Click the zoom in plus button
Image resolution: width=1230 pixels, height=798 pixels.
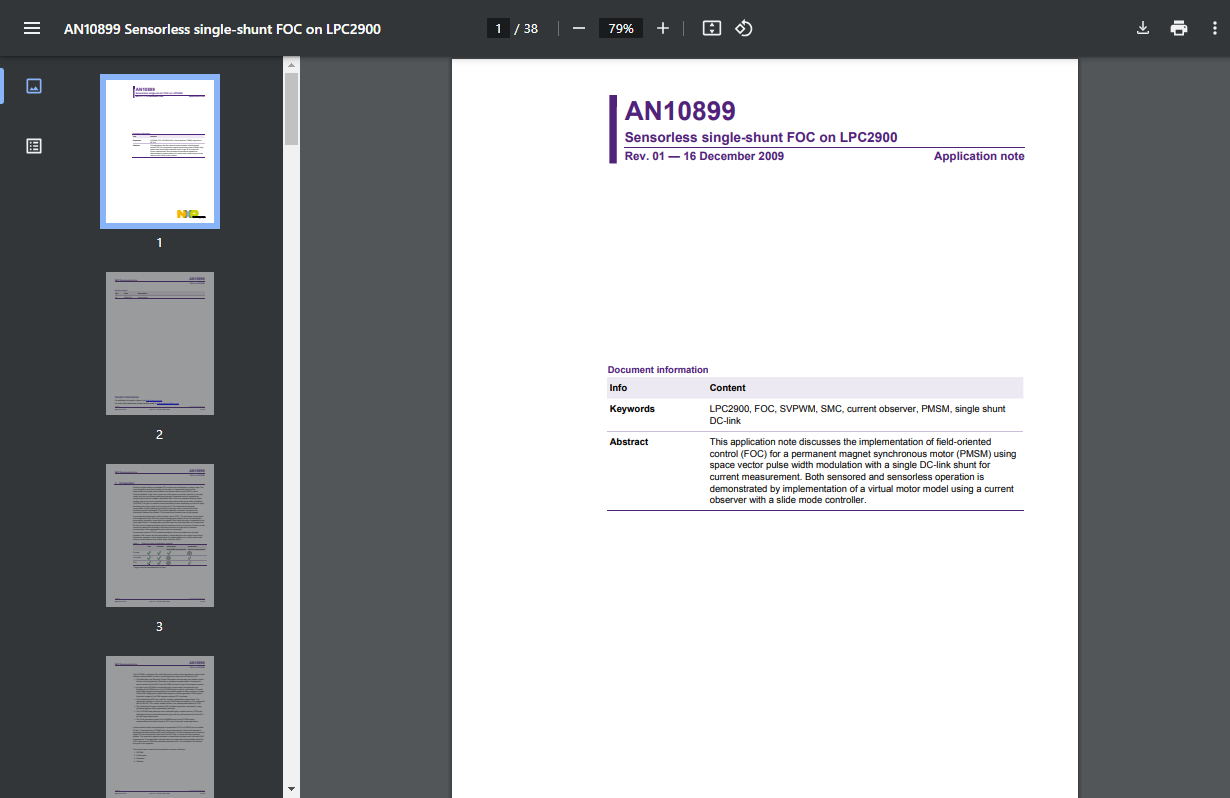(663, 28)
